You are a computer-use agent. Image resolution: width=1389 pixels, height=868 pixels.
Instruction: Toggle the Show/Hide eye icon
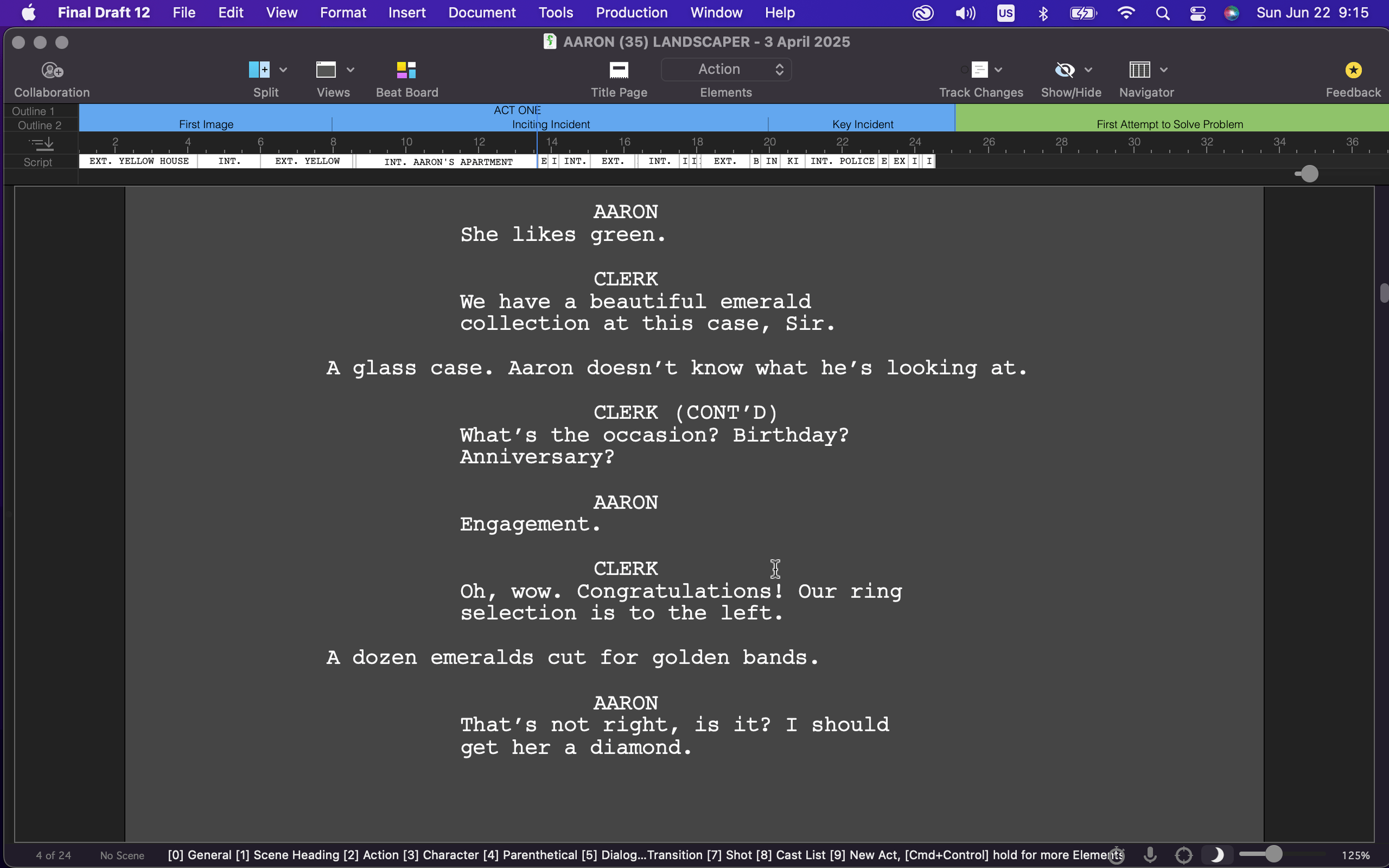[1064, 70]
